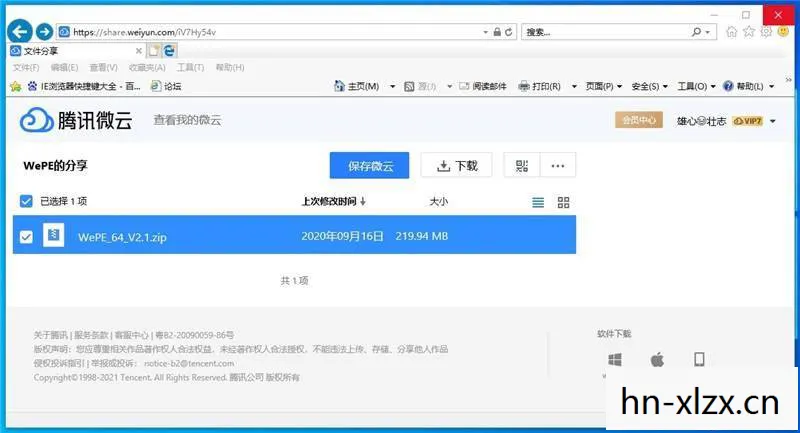This screenshot has width=800, height=433.
Task: Click the lock security icon in address bar
Action: click(497, 32)
